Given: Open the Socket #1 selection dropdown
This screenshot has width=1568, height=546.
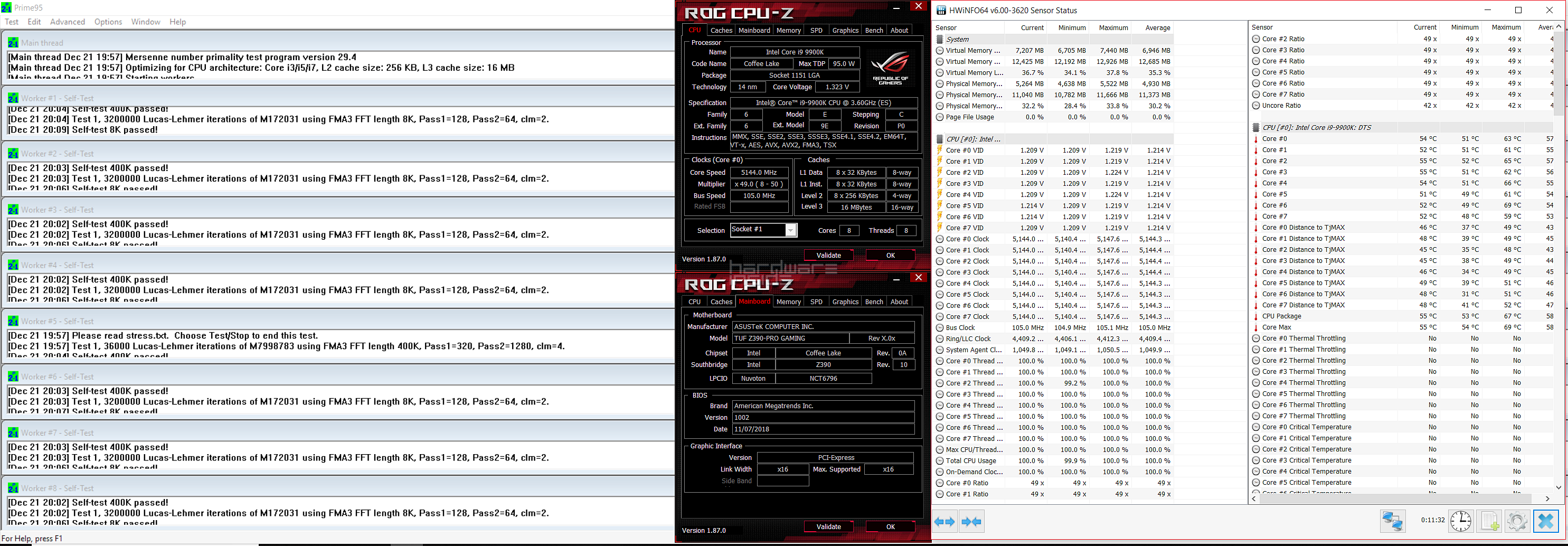Looking at the screenshot, I should coord(790,230).
